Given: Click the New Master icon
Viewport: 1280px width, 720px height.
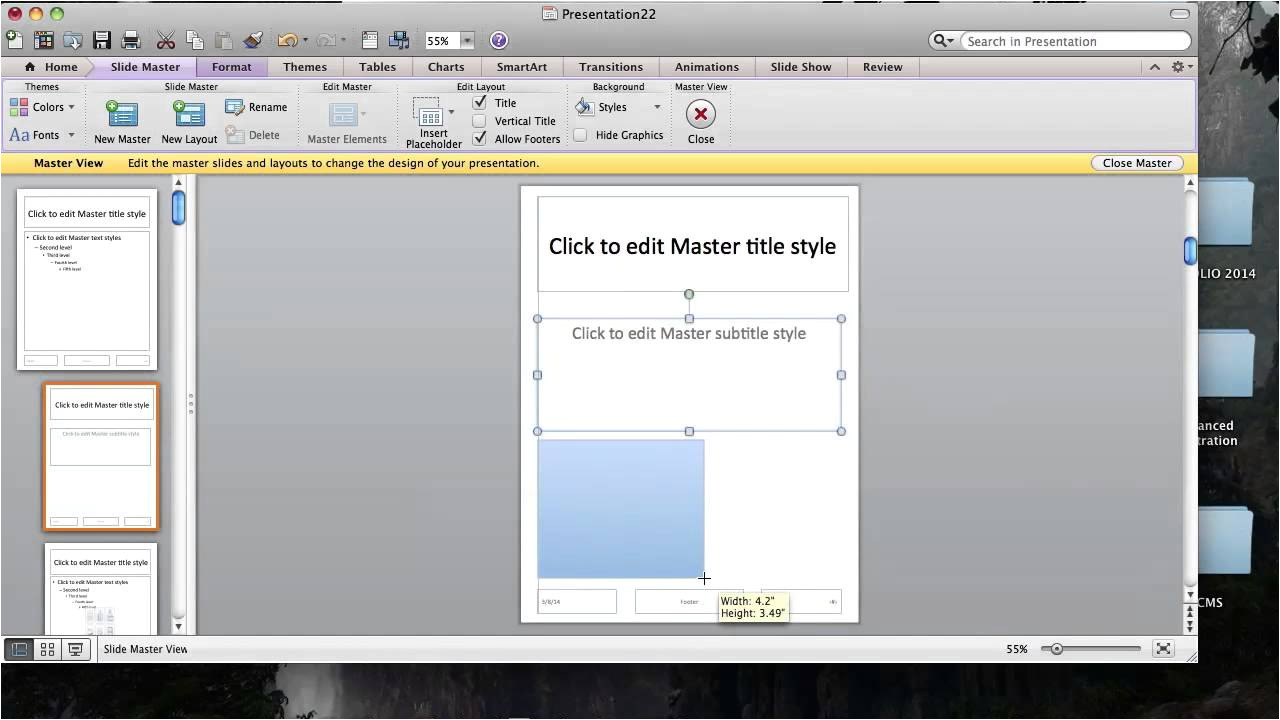Looking at the screenshot, I should (x=122, y=114).
